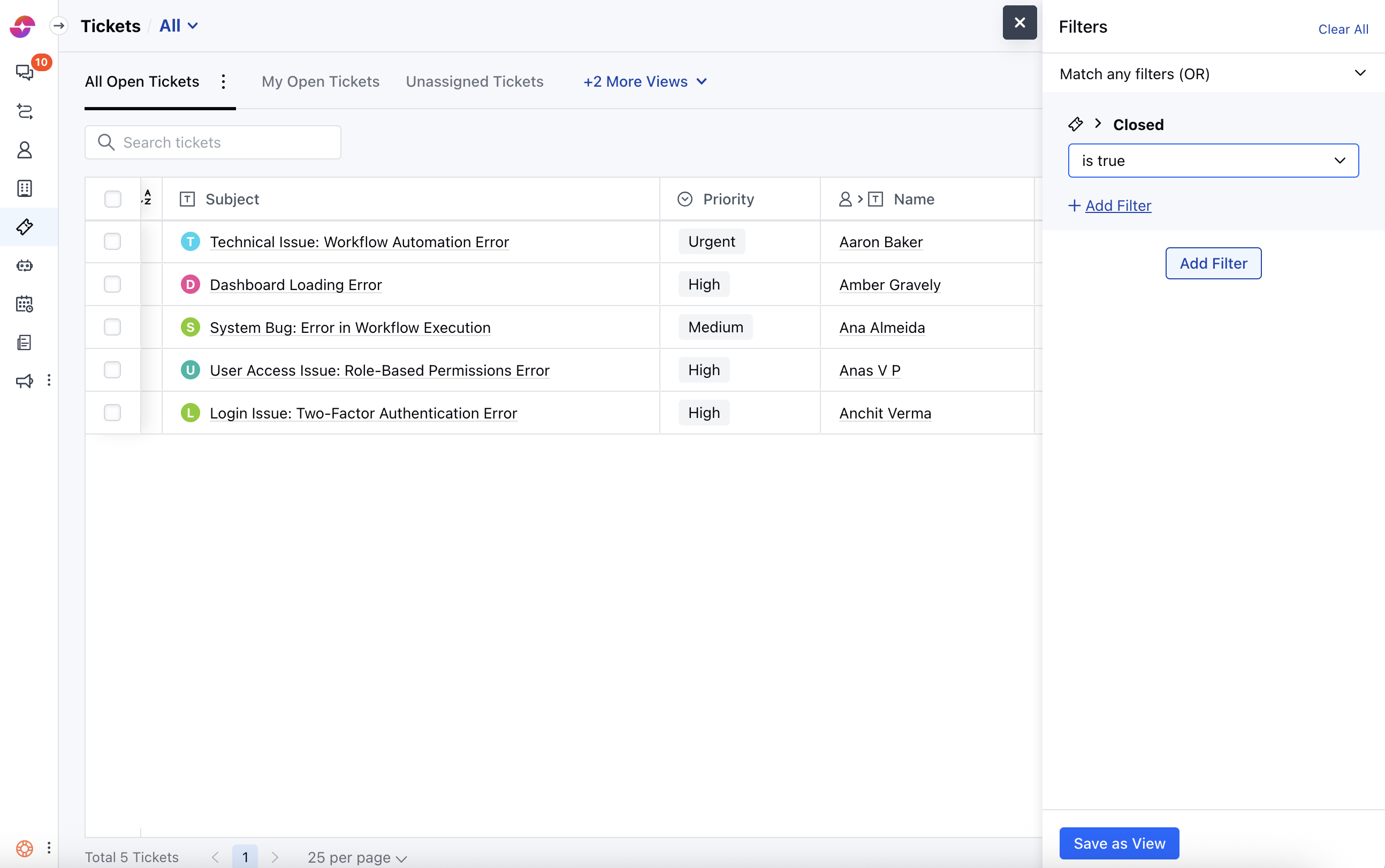Open the bot icon in sidebar

[25, 265]
